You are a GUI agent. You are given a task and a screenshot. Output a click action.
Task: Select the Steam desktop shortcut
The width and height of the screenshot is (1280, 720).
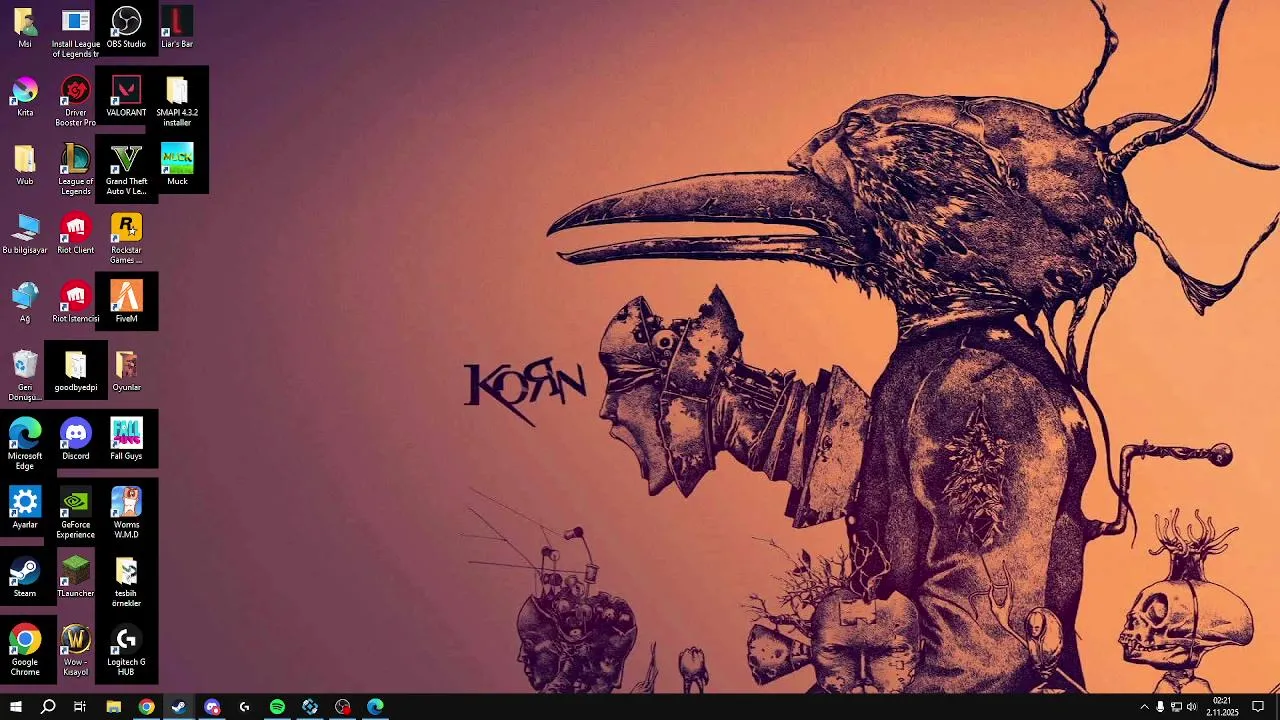tap(25, 578)
